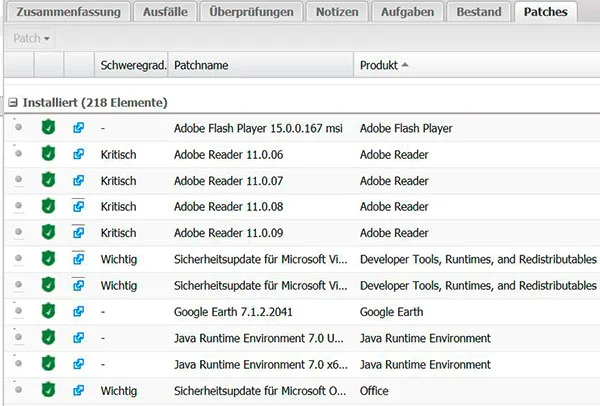The image size is (600, 406).
Task: Click patch name Adobe Reader 11.0.07
Action: 228,181
